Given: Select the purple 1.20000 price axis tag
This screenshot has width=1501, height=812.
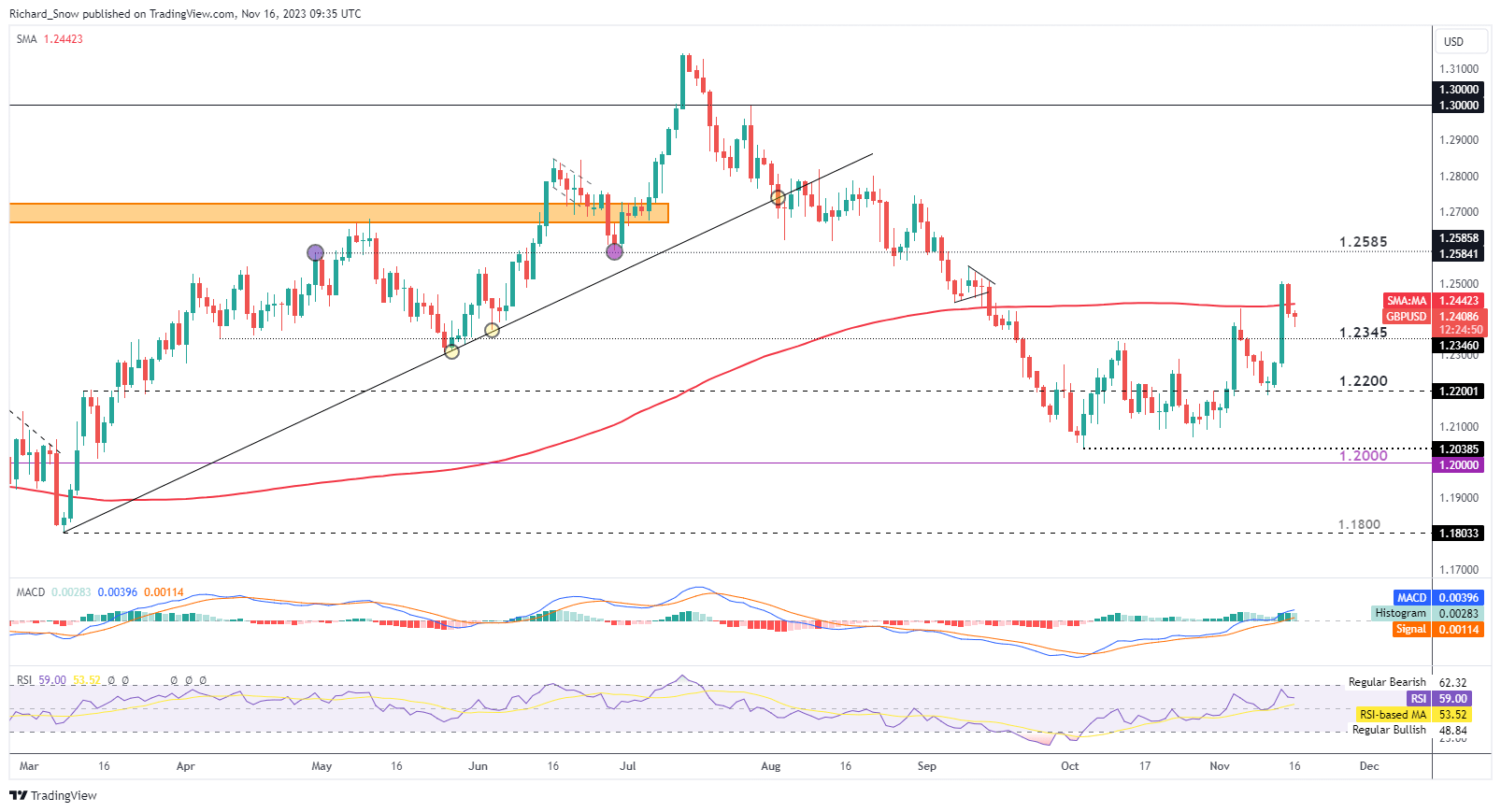Looking at the screenshot, I should 1458,465.
